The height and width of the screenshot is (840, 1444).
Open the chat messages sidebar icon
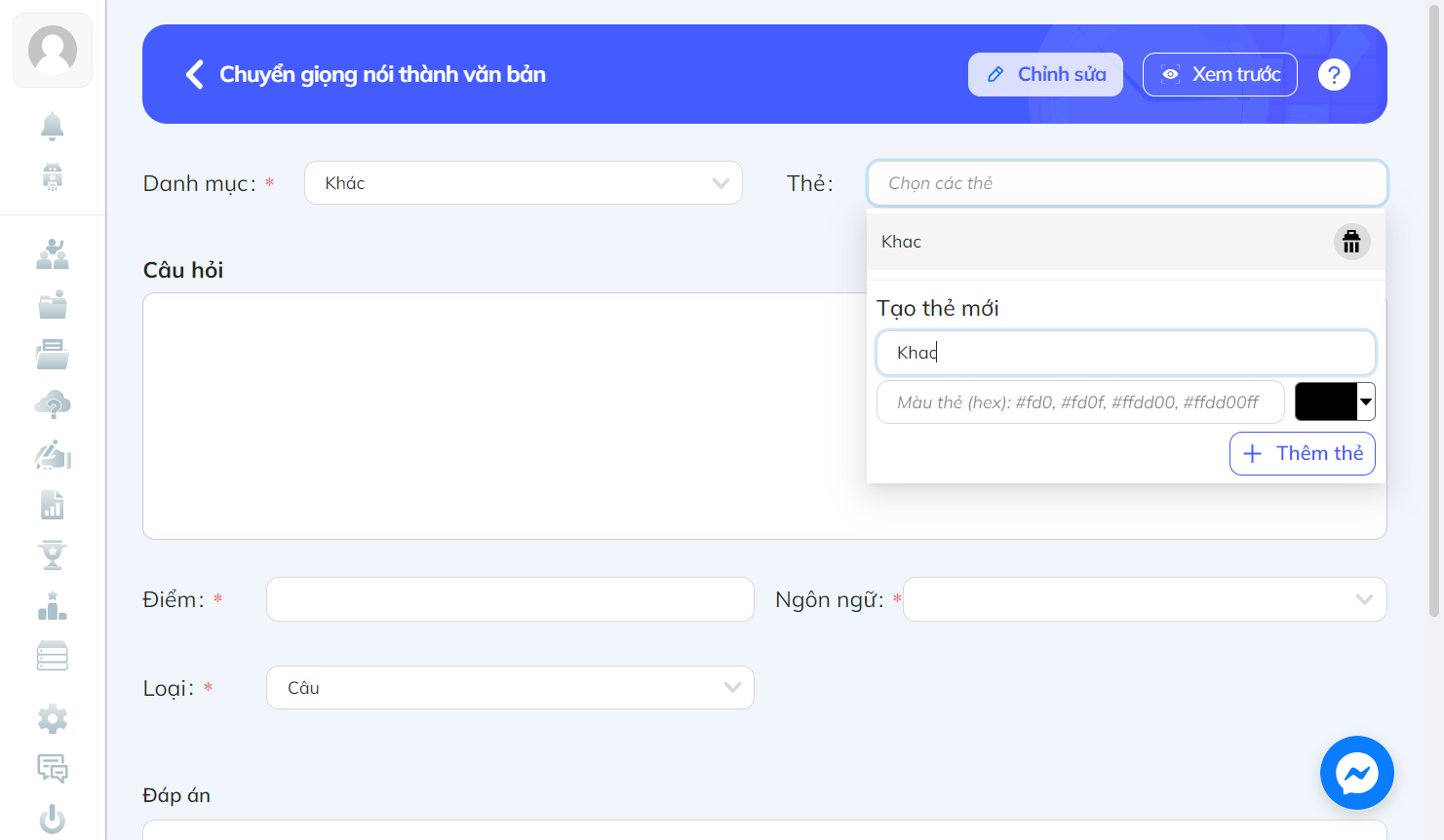coord(53,769)
